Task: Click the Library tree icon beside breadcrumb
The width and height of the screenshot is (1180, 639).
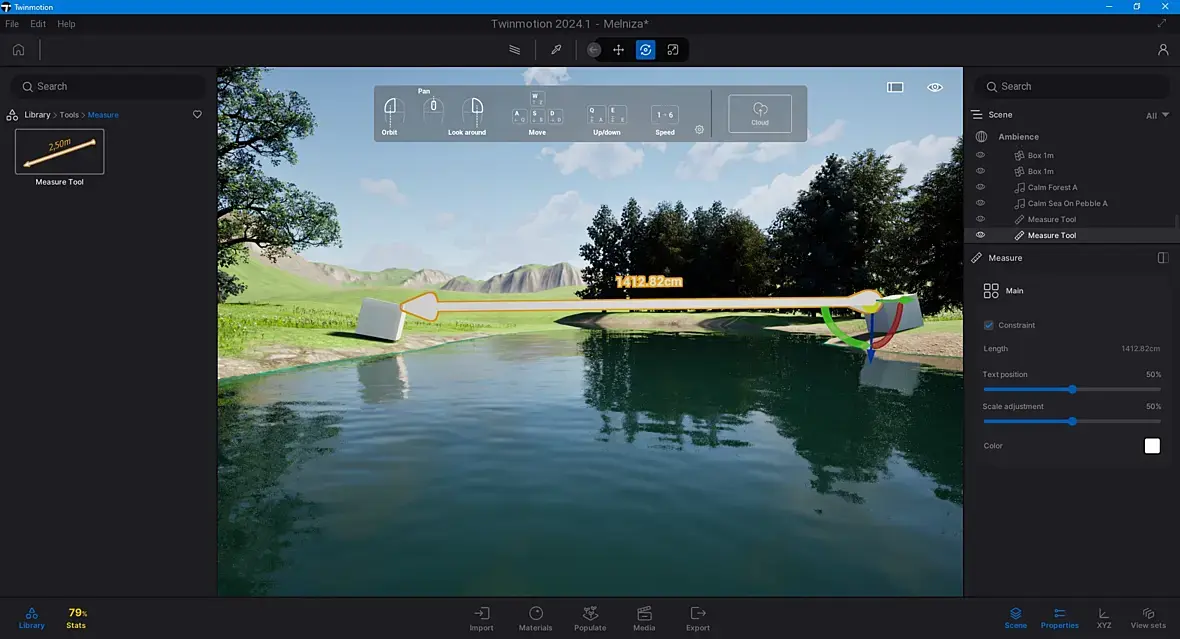Action: tap(12, 115)
